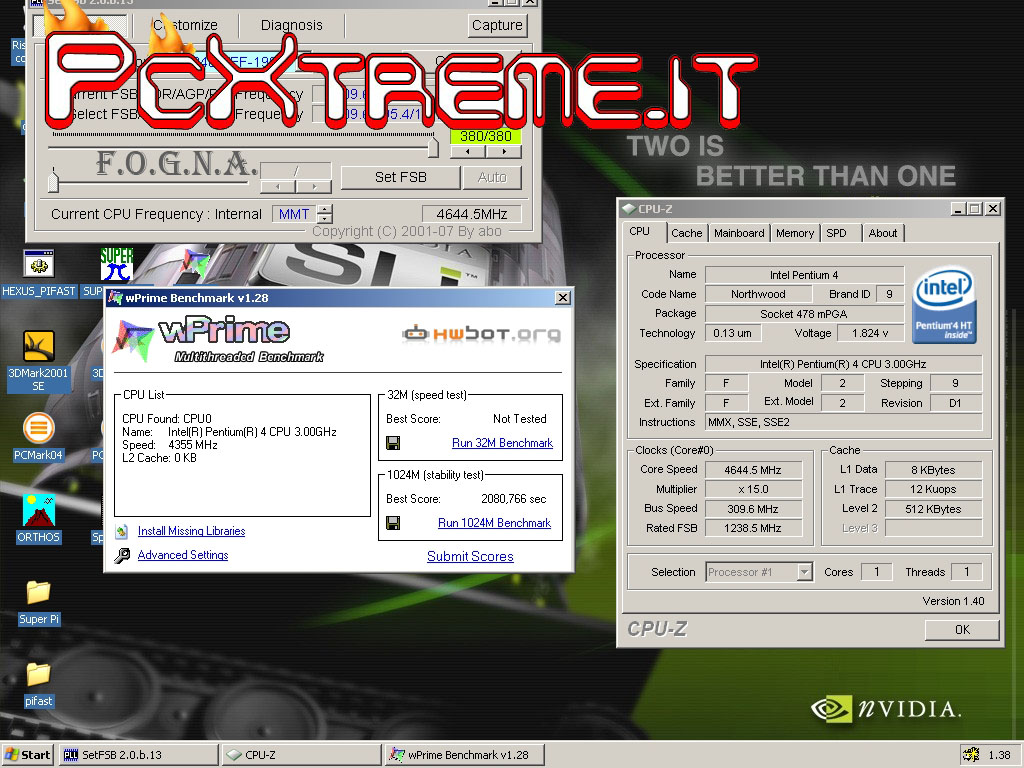Increase the MMT spinner in SetFSB
Screen dimensions: 1024x768
[x=325, y=209]
